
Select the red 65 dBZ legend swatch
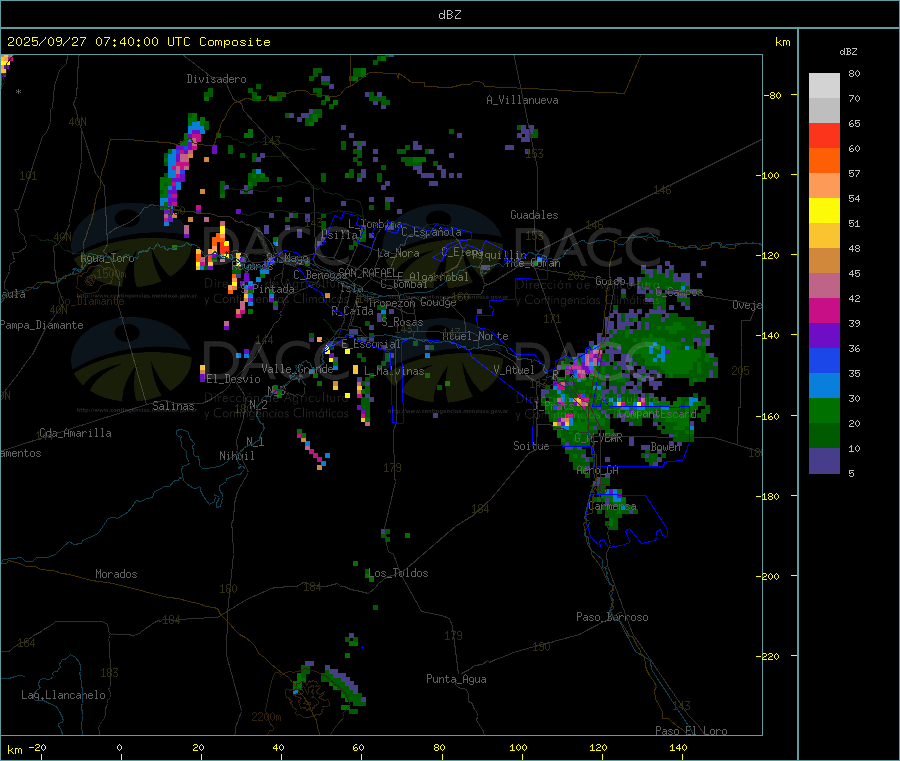[824, 135]
